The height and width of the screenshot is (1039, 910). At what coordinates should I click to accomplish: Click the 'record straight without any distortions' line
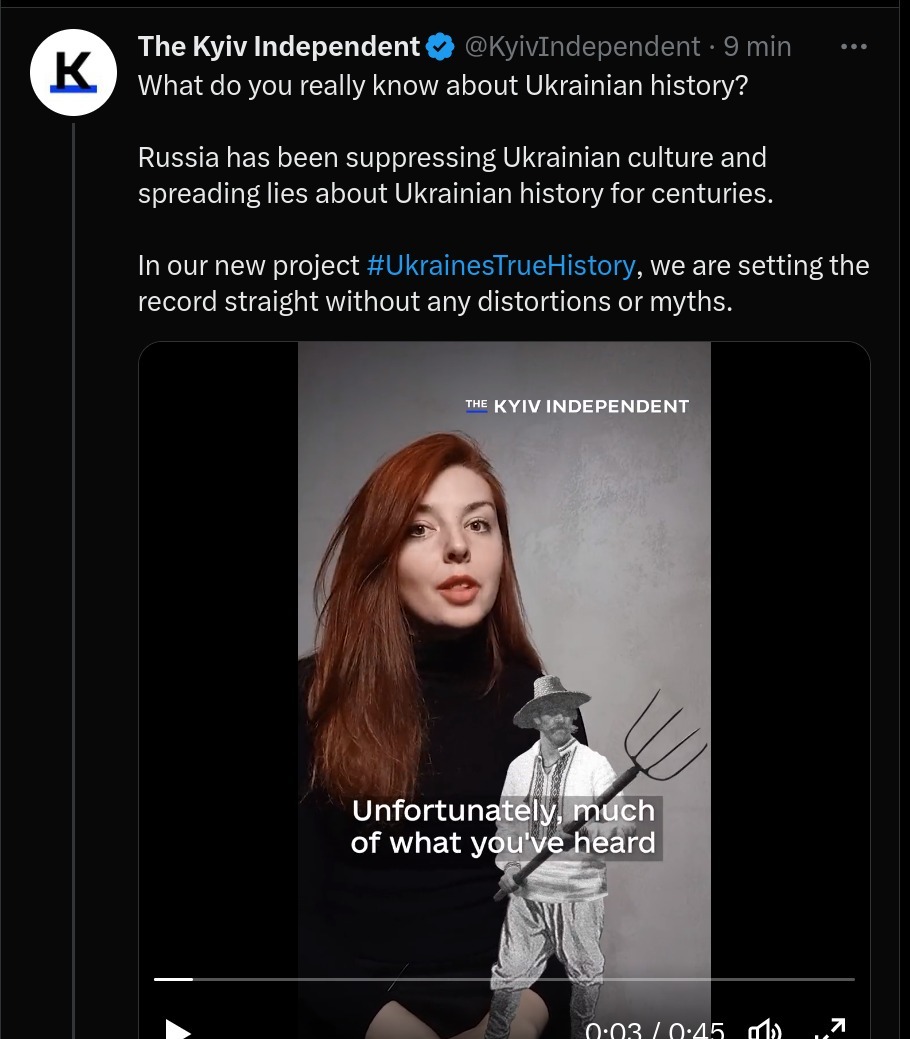pos(435,301)
